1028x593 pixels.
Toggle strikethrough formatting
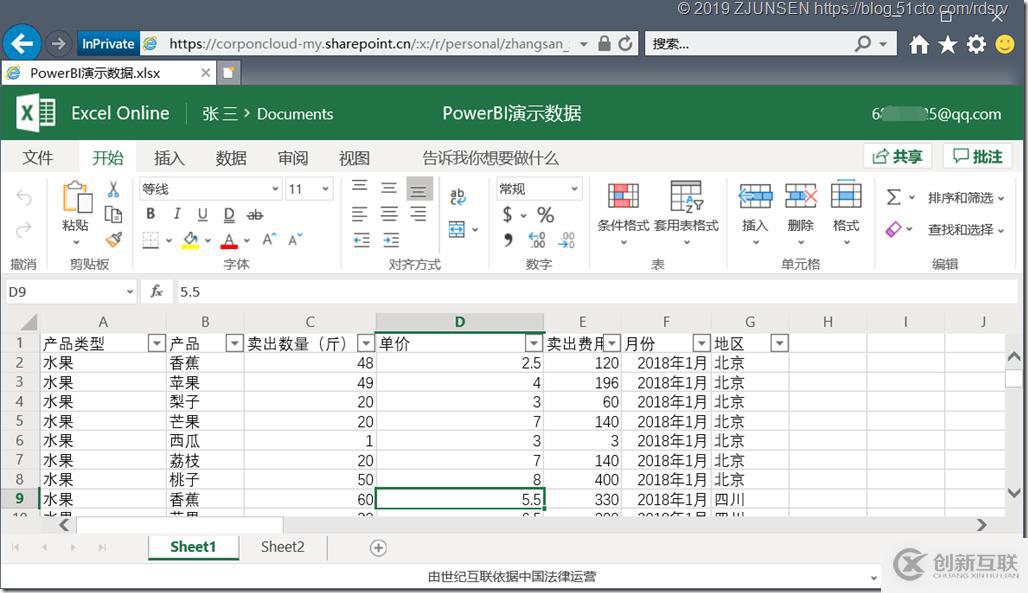pos(255,214)
